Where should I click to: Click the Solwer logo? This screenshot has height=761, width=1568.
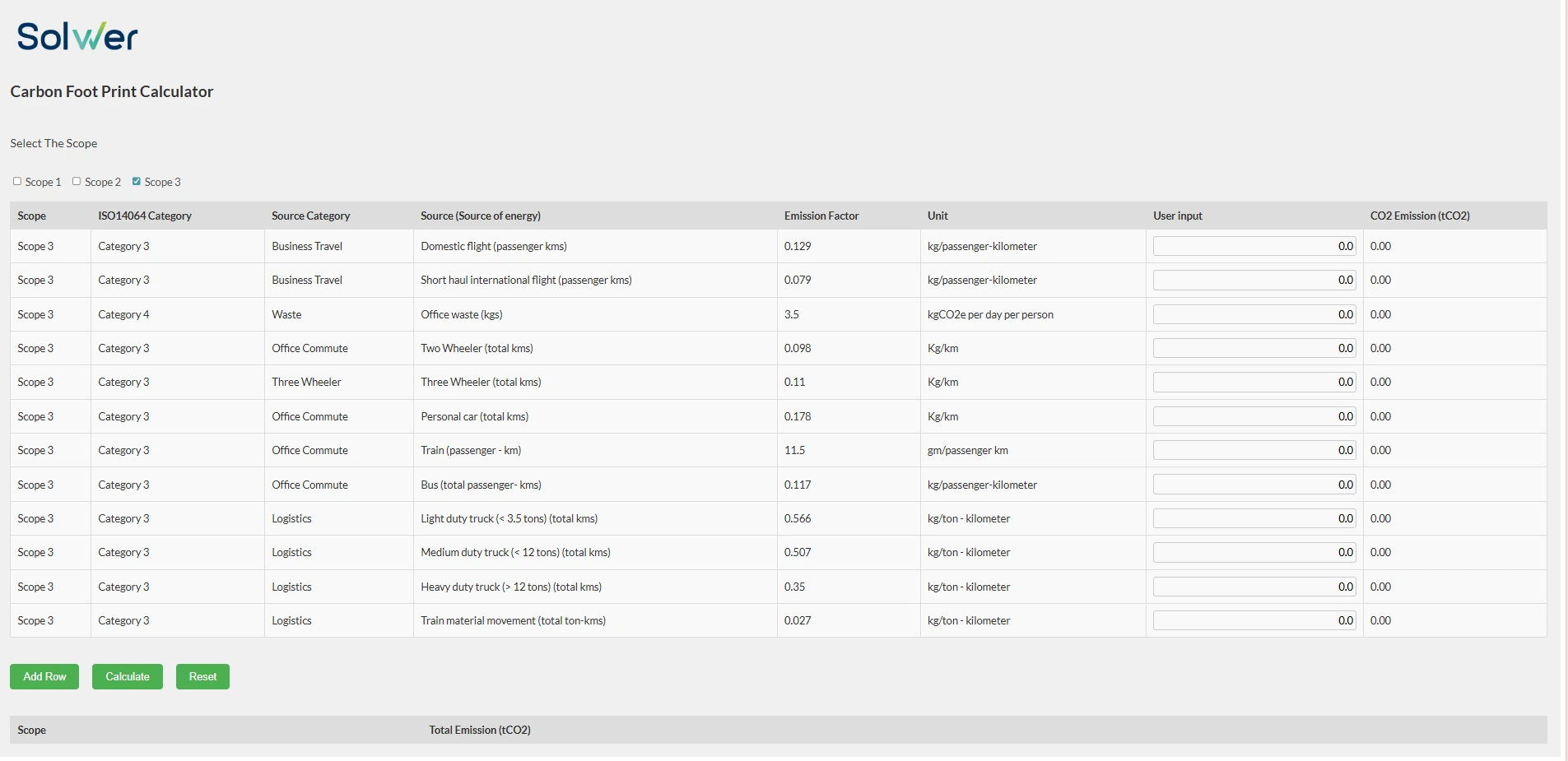point(77,36)
